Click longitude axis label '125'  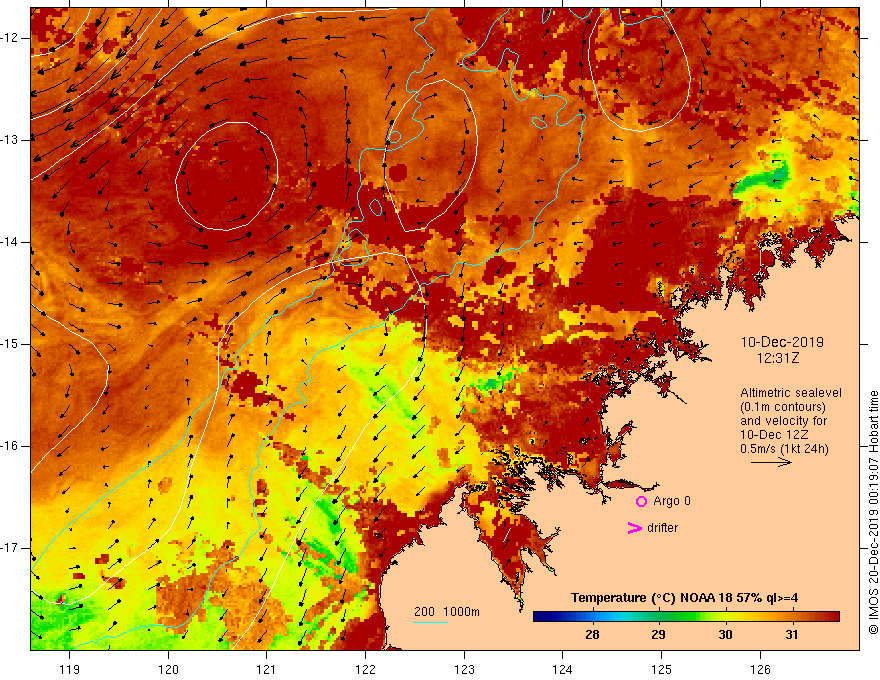662,669
